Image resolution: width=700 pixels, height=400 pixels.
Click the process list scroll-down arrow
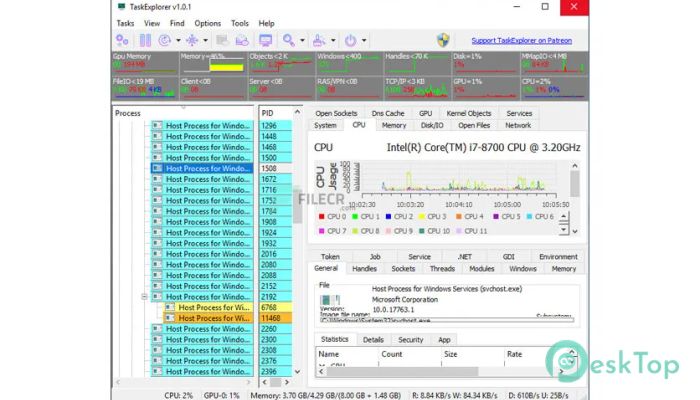tap(297, 371)
